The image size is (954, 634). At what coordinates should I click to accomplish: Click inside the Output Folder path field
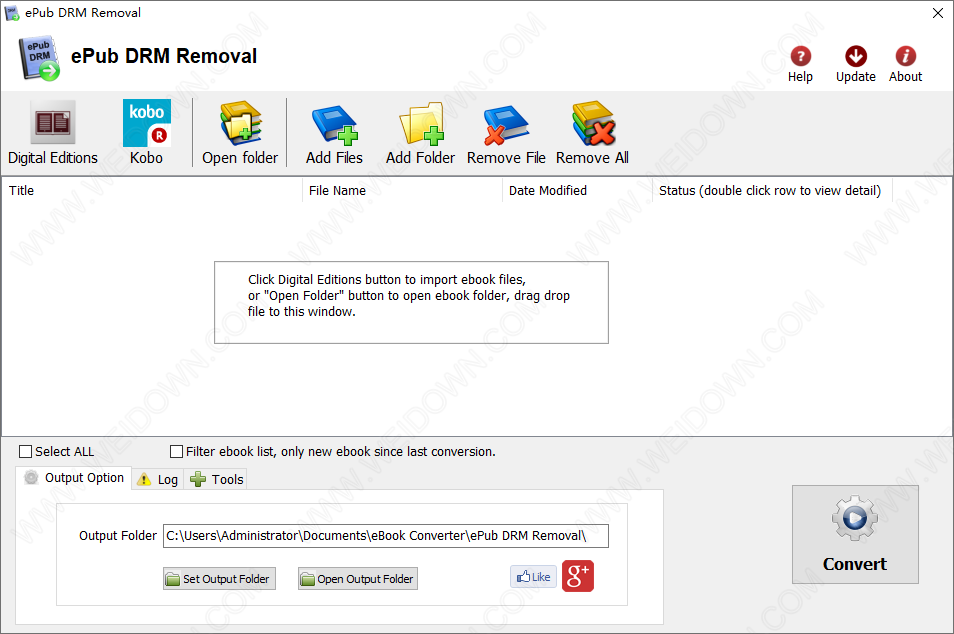pos(386,536)
